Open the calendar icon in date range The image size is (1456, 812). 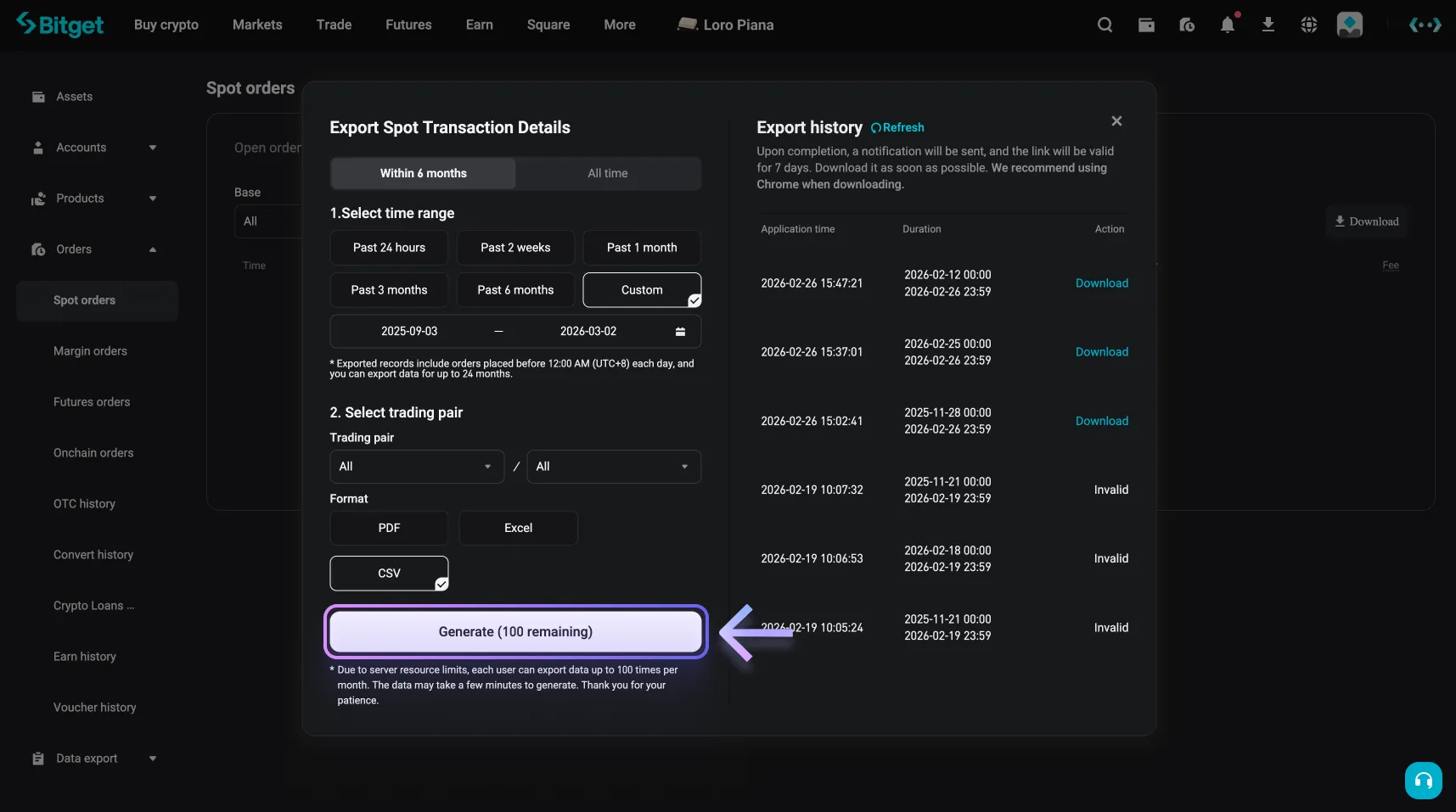coord(680,332)
